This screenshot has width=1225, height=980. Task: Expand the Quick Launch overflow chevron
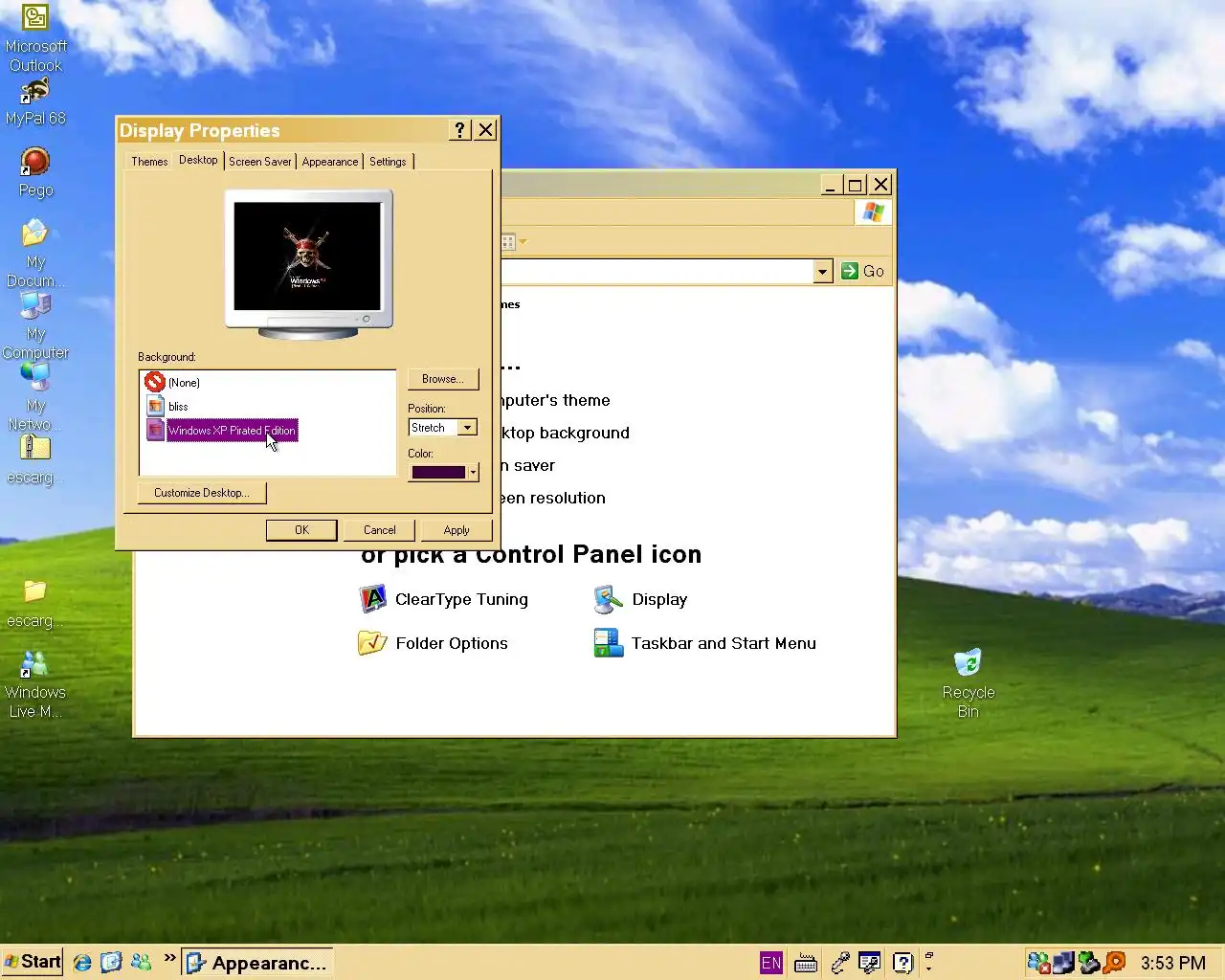(170, 958)
